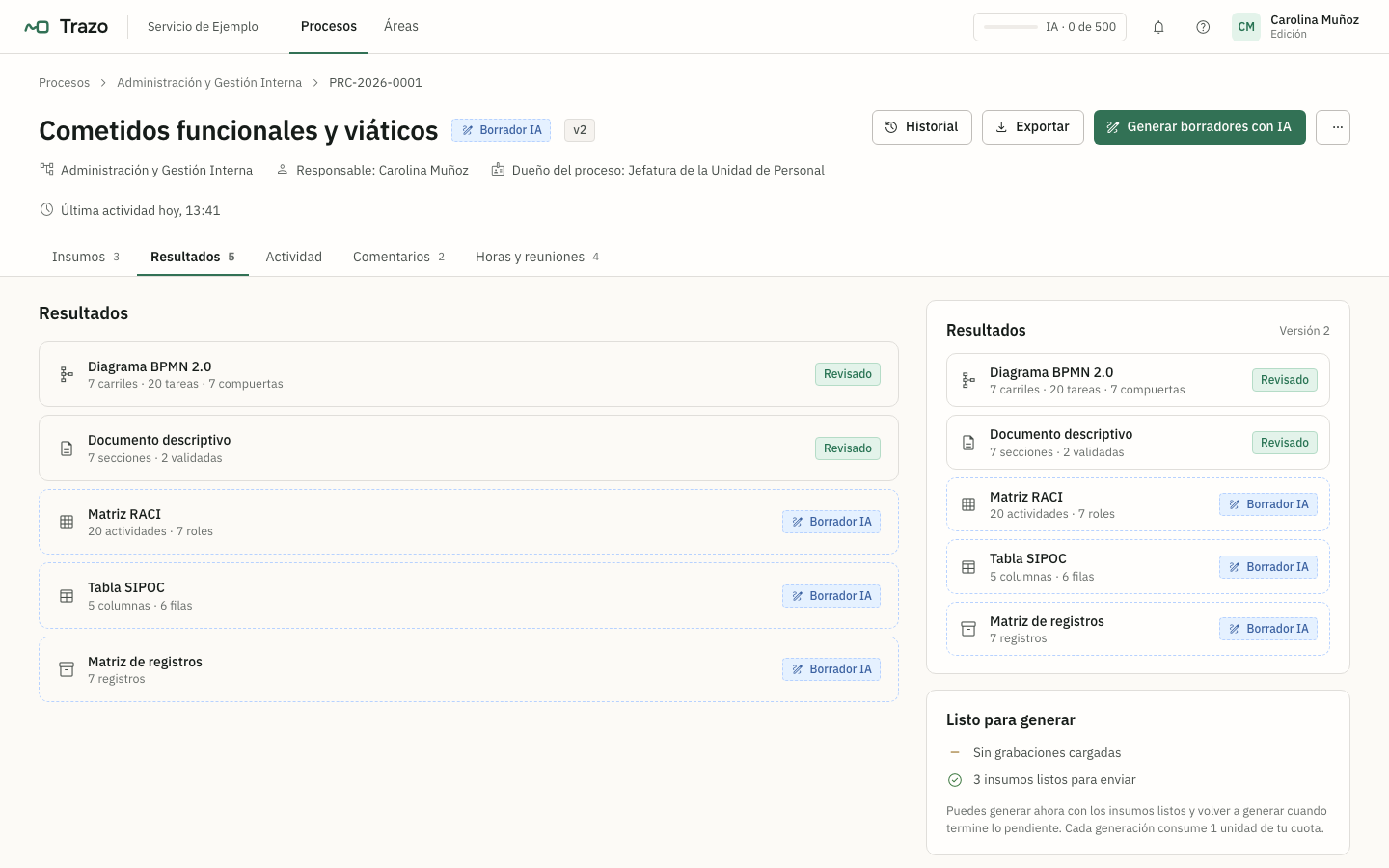Click the Versión 2 label in side panel
The width and height of the screenshot is (1389, 868).
pyautogui.click(x=1304, y=331)
